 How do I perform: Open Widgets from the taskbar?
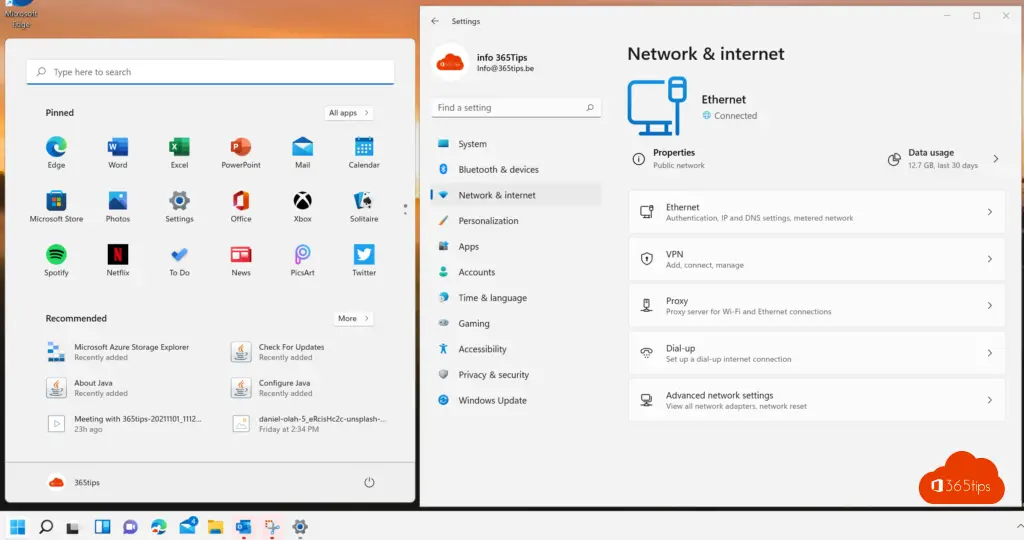[103, 526]
